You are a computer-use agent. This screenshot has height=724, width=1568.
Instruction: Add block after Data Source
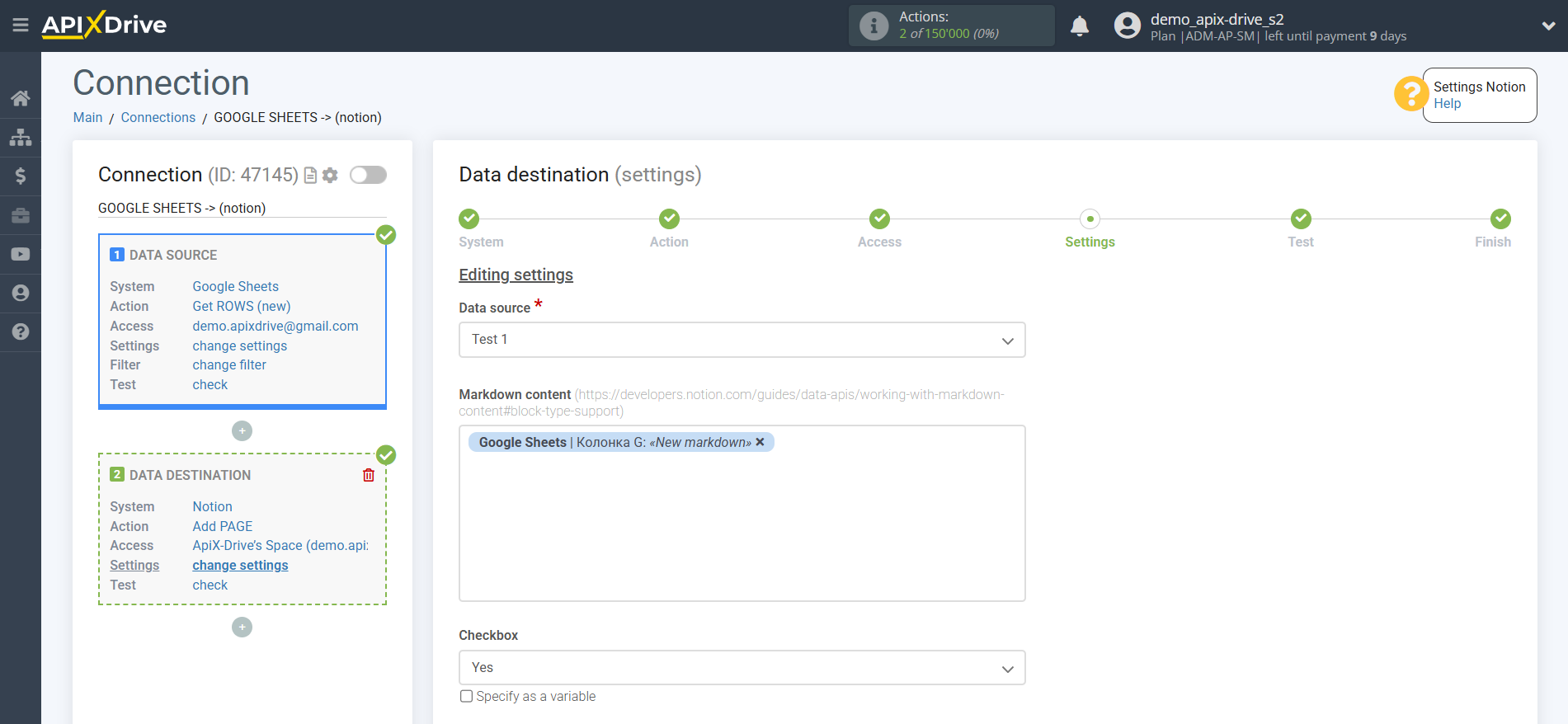pos(242,430)
